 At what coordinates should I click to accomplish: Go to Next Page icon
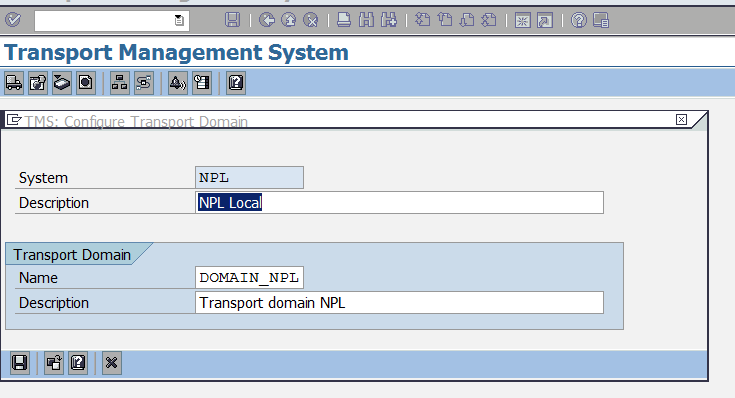tap(466, 20)
